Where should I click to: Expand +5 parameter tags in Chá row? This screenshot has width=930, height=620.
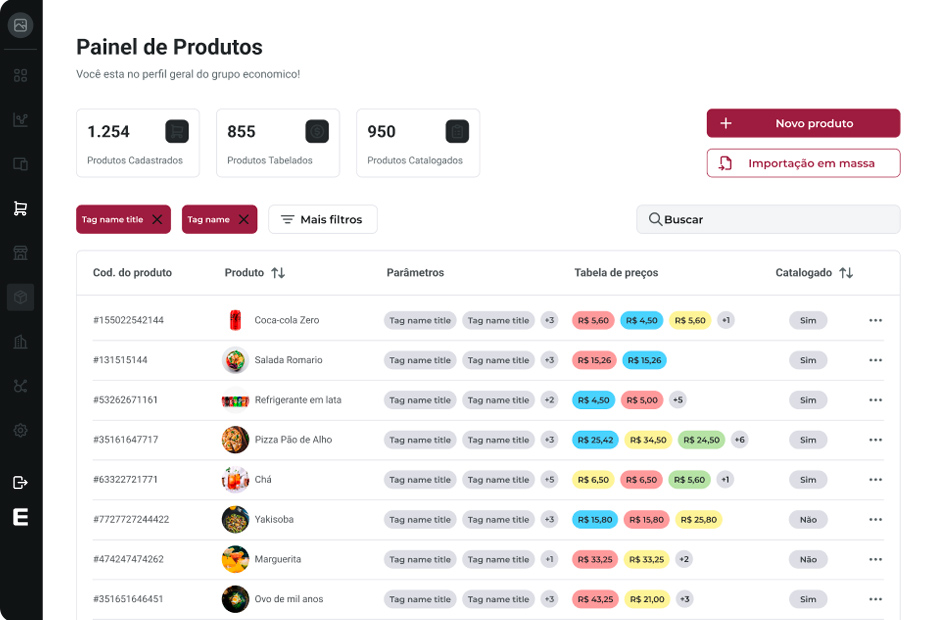tap(550, 479)
